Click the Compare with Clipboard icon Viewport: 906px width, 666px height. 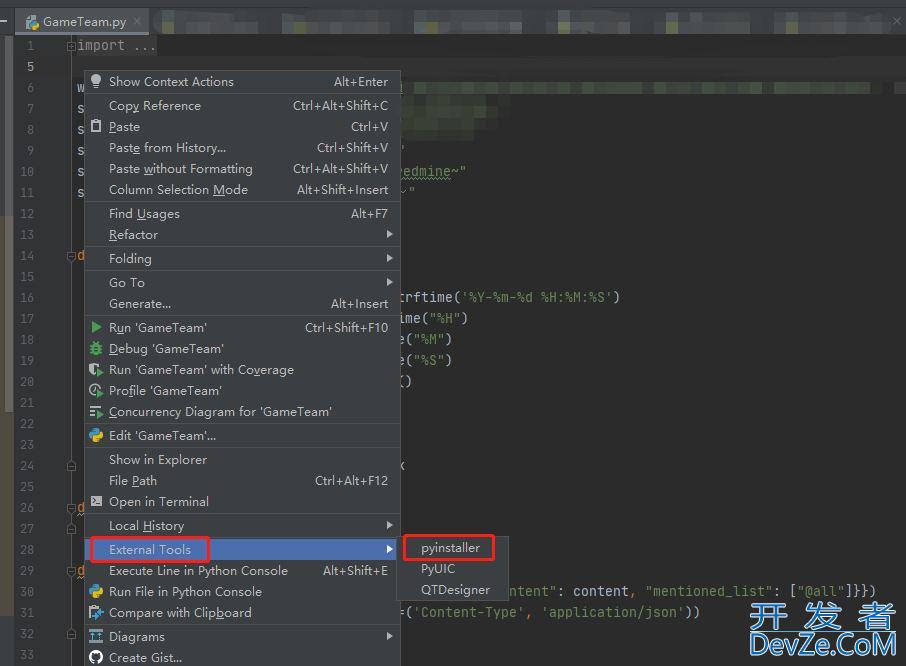pyautogui.click(x=96, y=612)
